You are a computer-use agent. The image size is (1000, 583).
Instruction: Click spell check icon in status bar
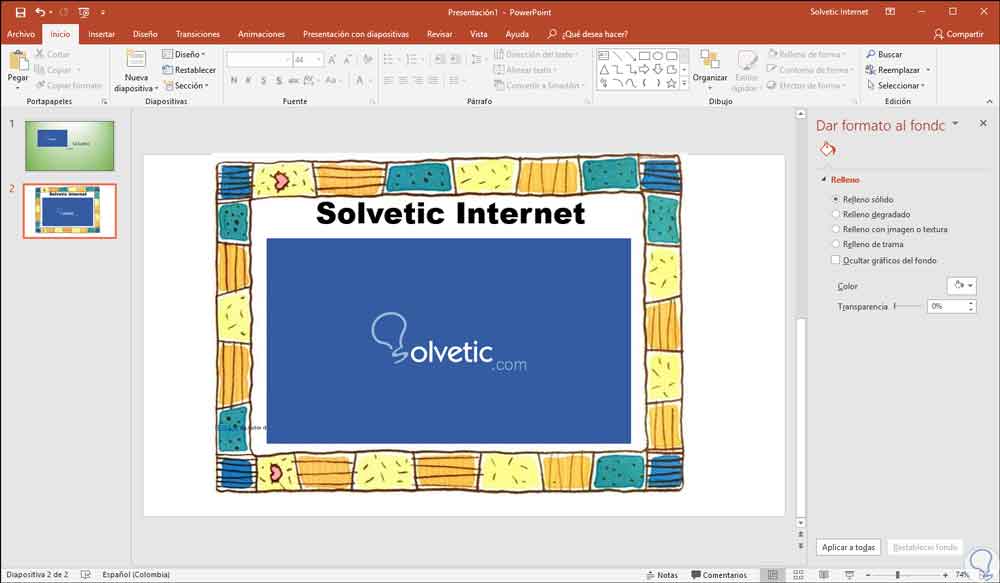point(85,575)
